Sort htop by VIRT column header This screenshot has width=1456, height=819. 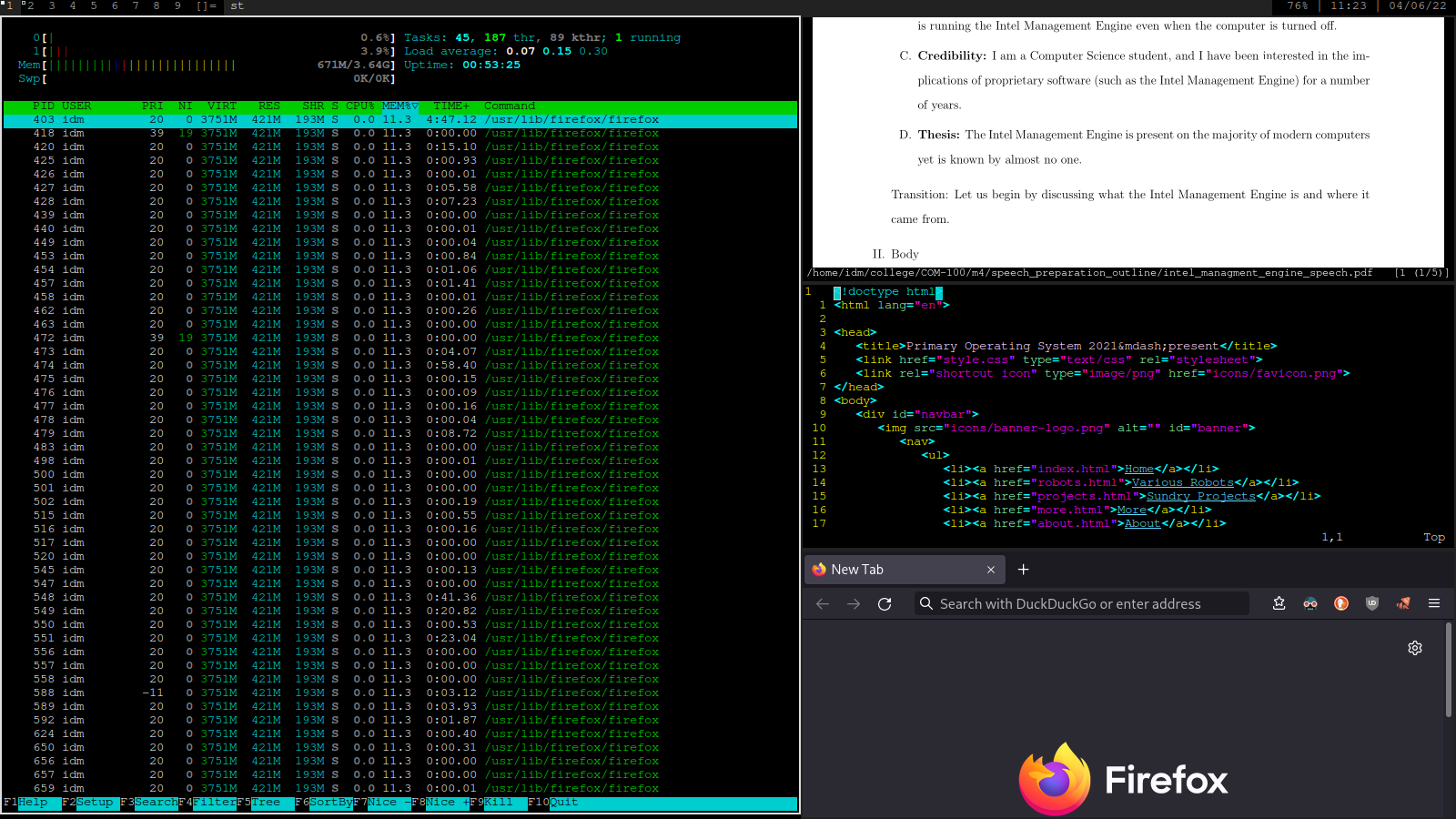click(222, 106)
